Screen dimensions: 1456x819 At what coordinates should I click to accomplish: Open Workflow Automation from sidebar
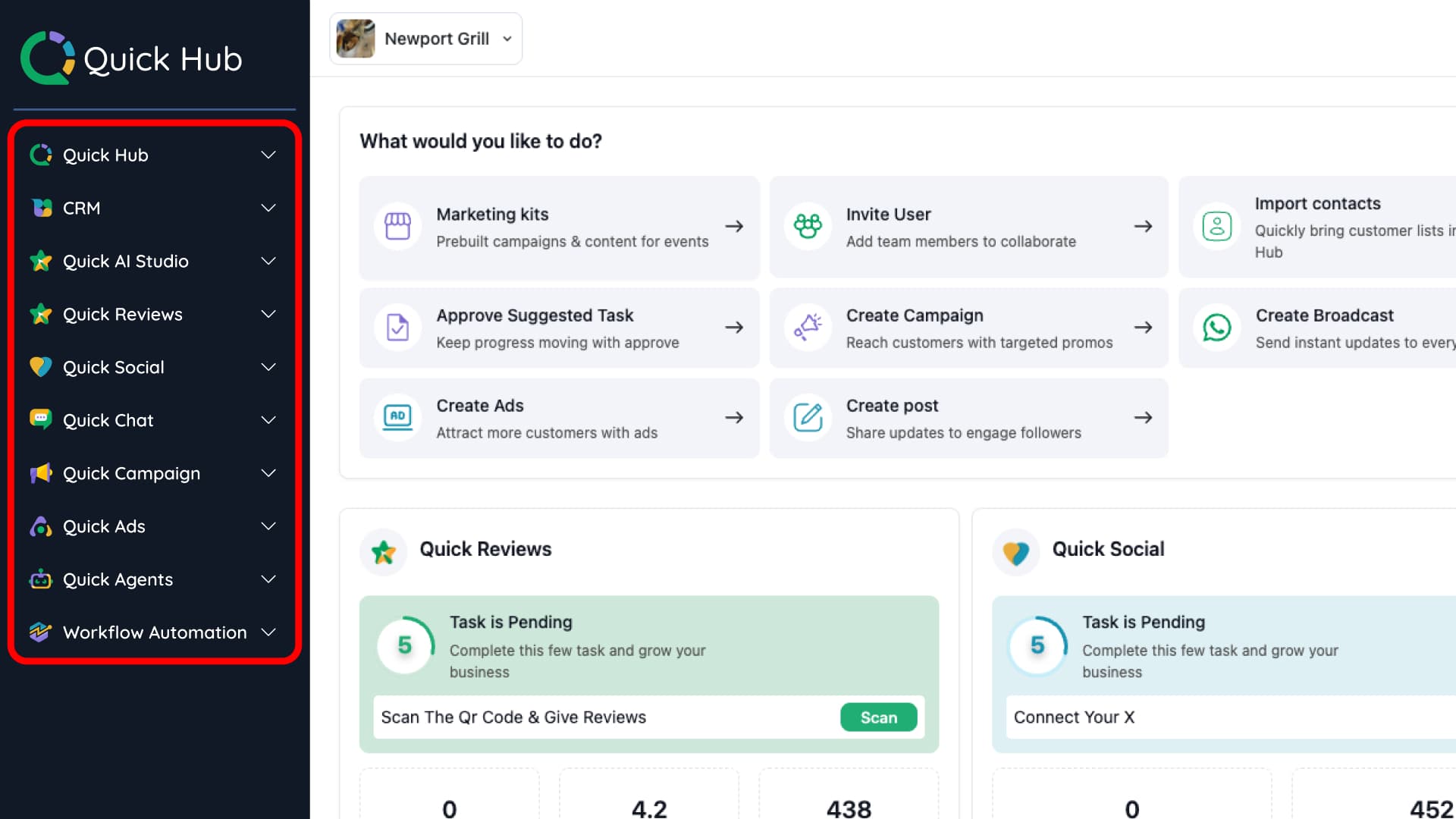point(154,632)
